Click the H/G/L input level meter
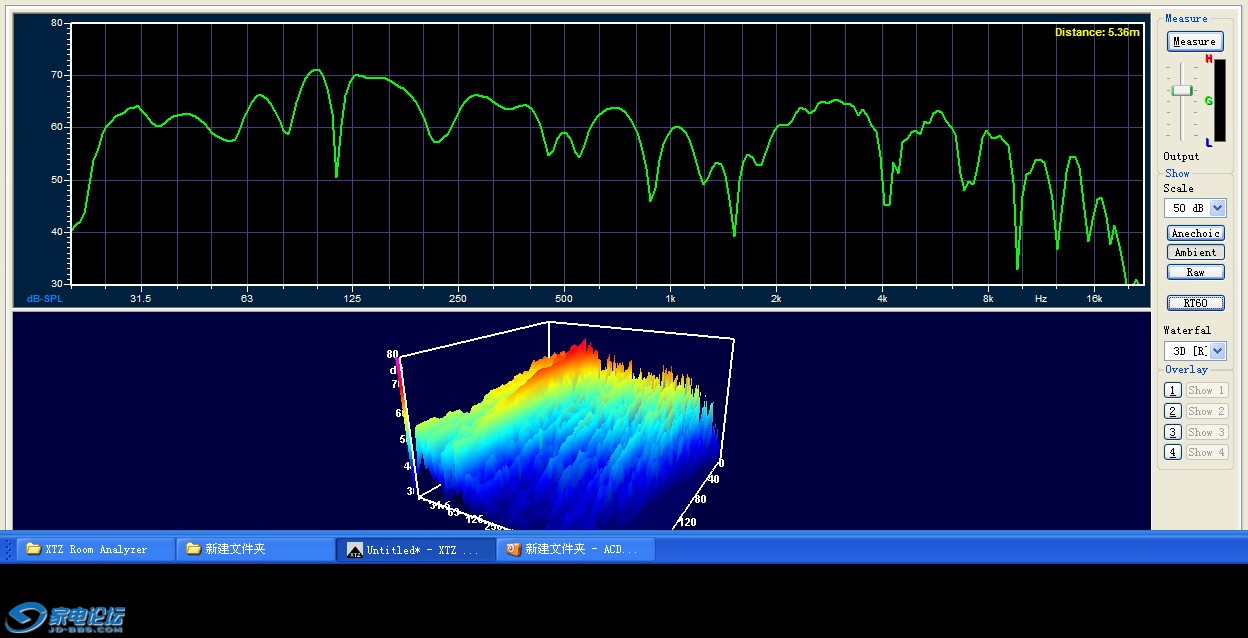The image size is (1248, 638). pyautogui.click(x=1218, y=100)
